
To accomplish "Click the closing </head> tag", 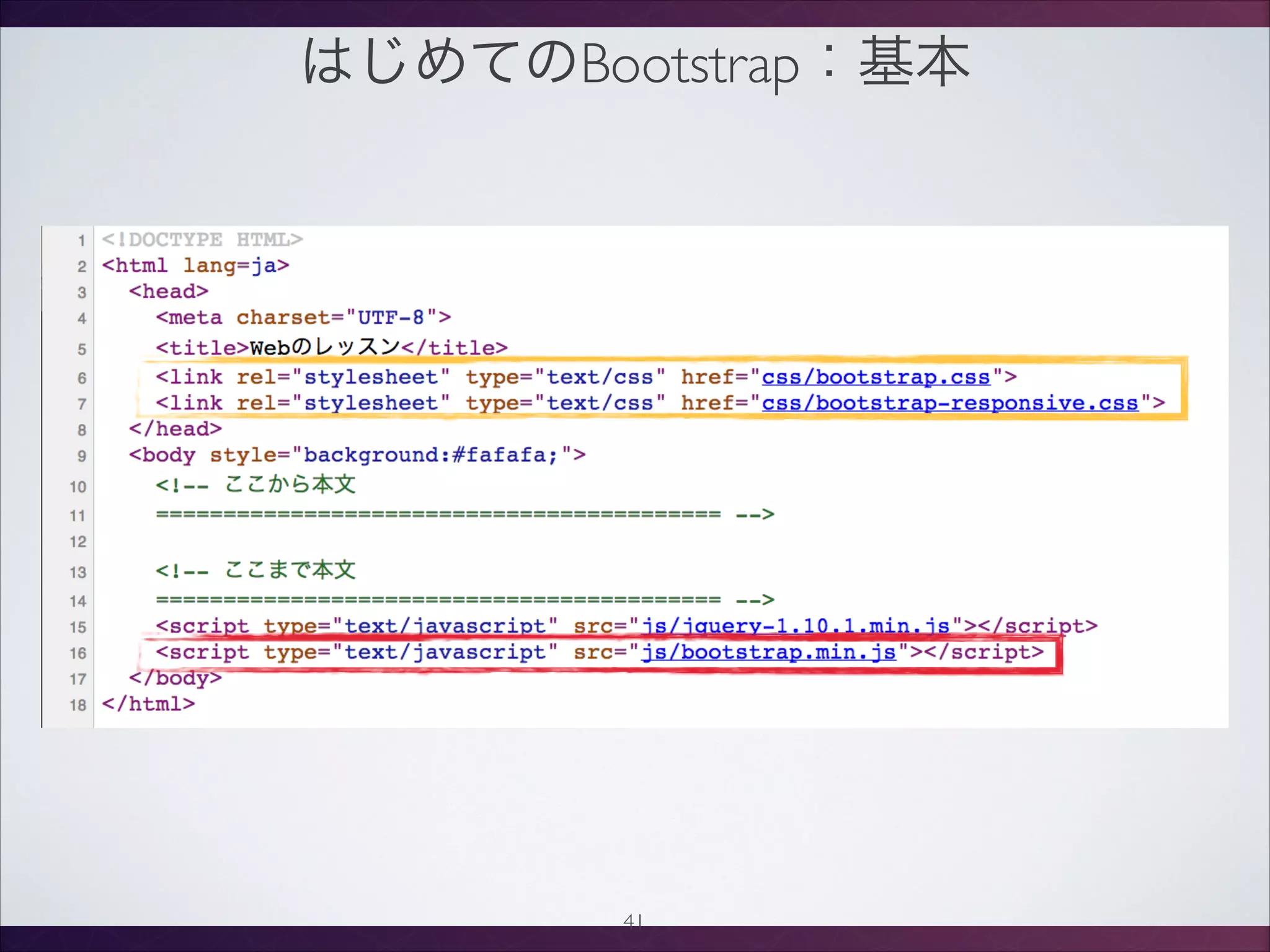I will point(175,429).
